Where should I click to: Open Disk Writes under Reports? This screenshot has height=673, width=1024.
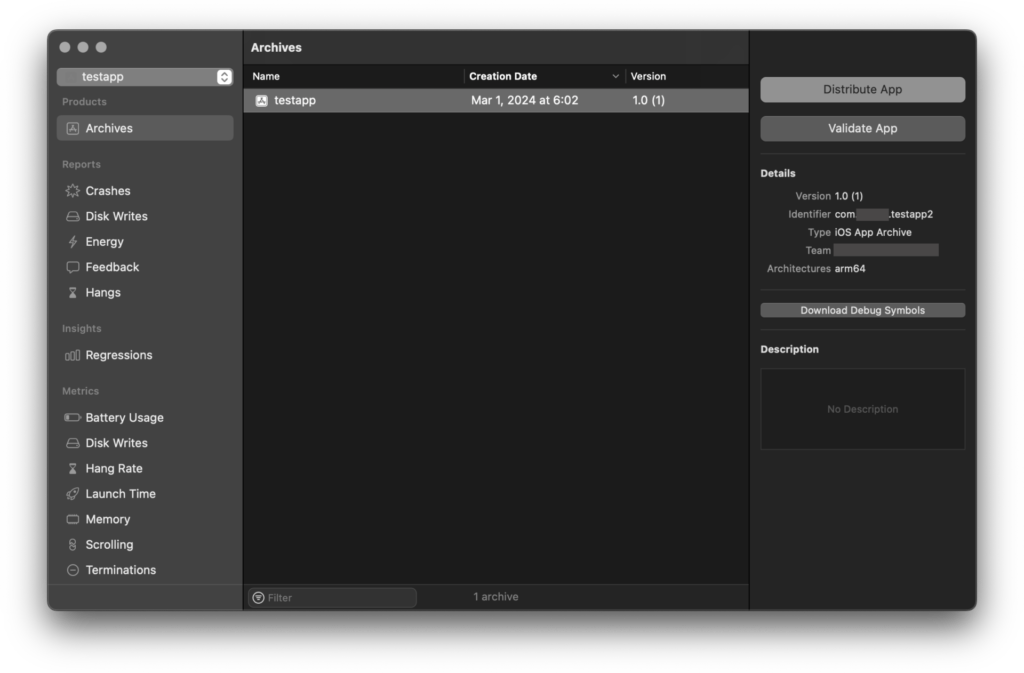coord(145,217)
